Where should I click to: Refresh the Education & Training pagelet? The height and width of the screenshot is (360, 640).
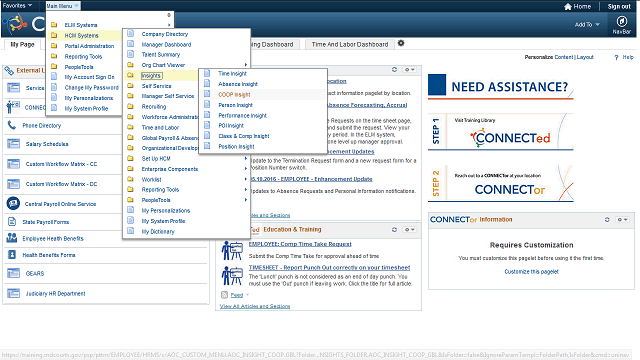tap(394, 229)
